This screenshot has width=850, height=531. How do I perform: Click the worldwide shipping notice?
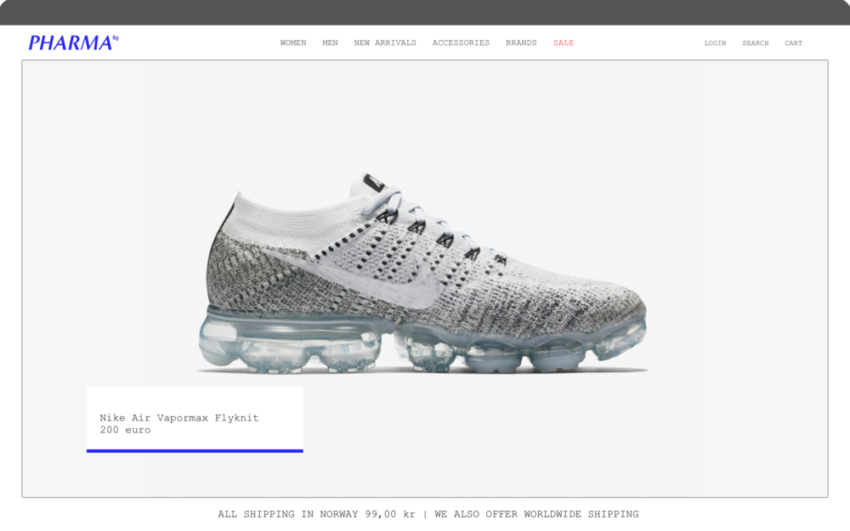point(537,514)
